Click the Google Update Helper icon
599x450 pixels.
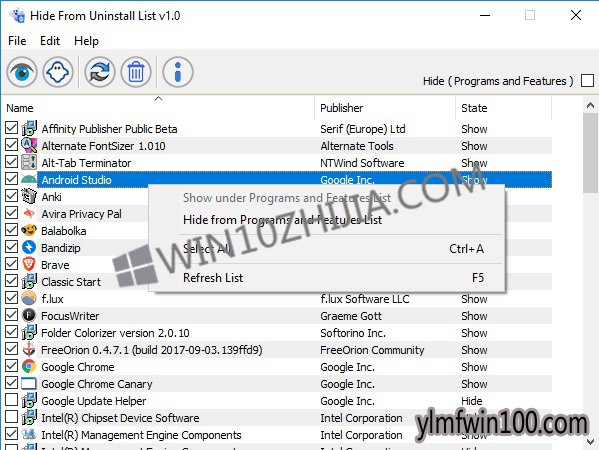[29, 400]
